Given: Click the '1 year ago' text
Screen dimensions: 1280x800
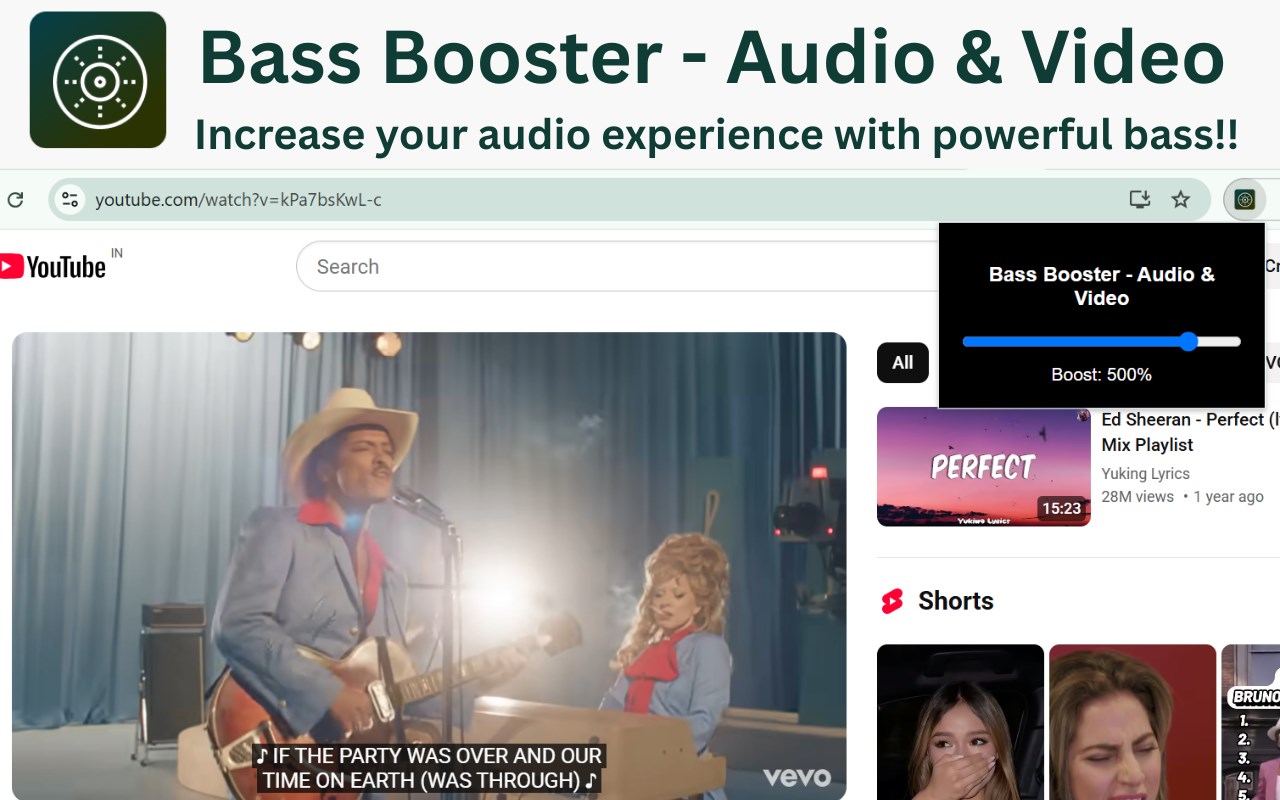Looking at the screenshot, I should (x=1228, y=497).
